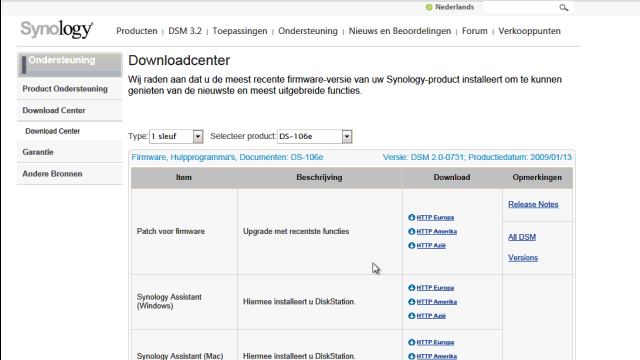
Task: Click the Ondersteuning sidebar header
Action: pos(70,64)
